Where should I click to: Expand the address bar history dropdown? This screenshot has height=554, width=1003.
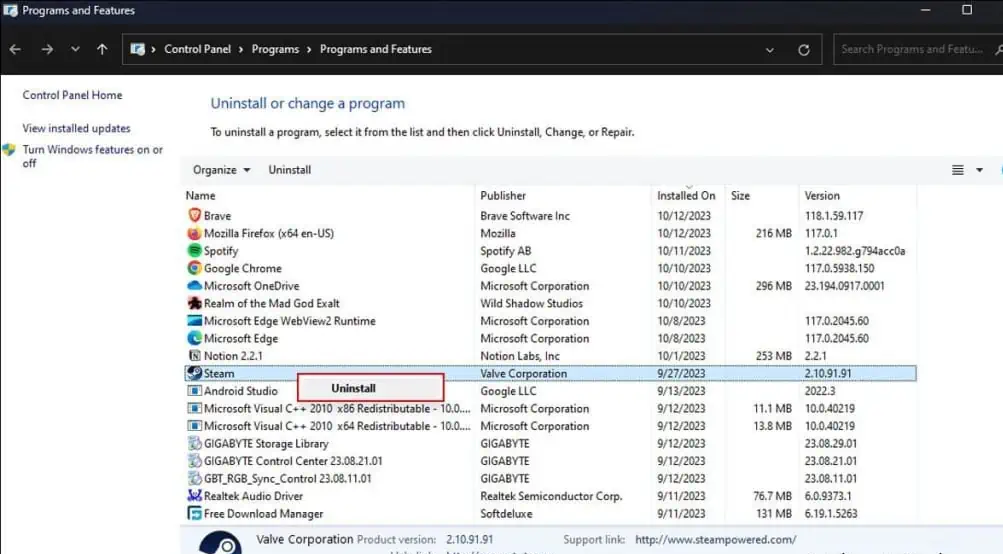point(769,49)
